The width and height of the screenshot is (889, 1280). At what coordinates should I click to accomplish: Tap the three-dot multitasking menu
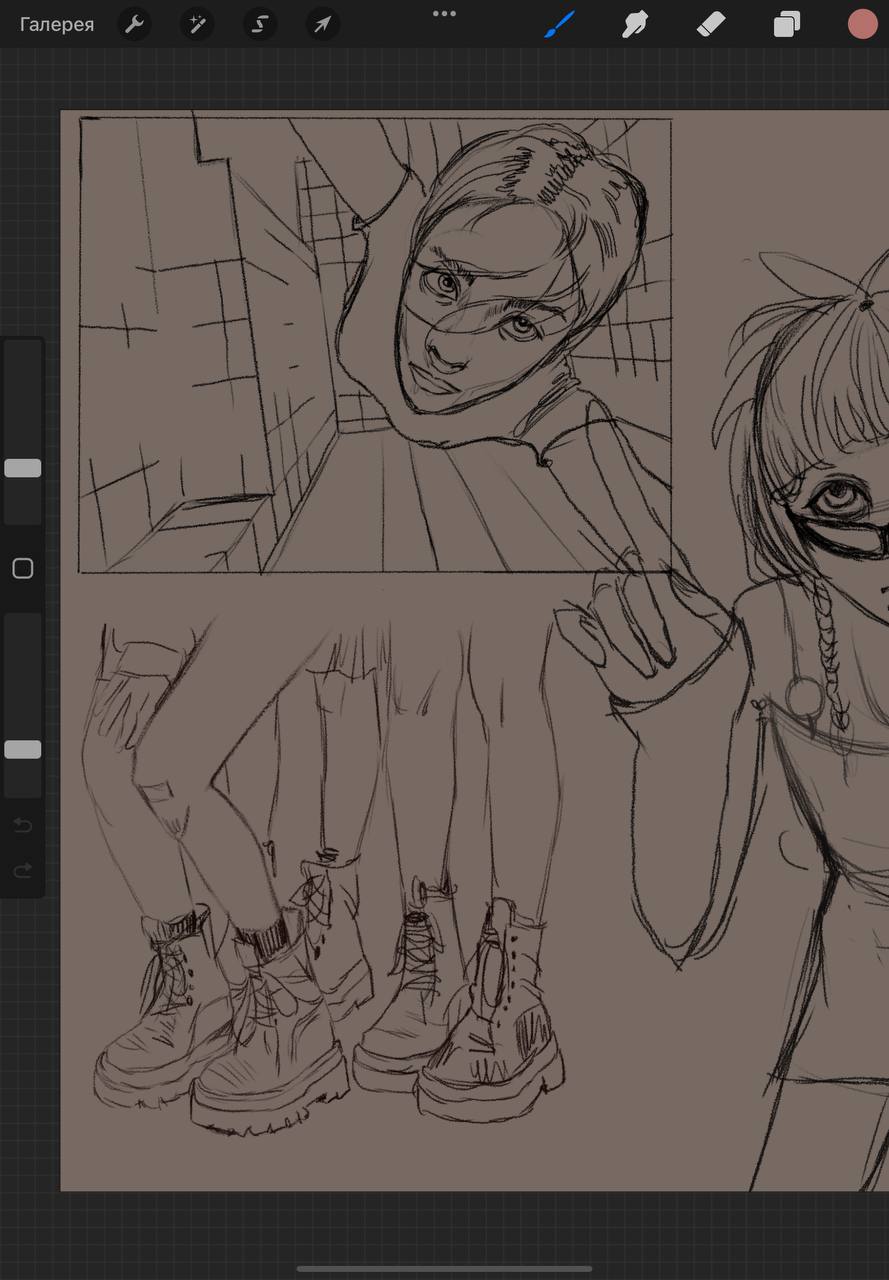444,14
